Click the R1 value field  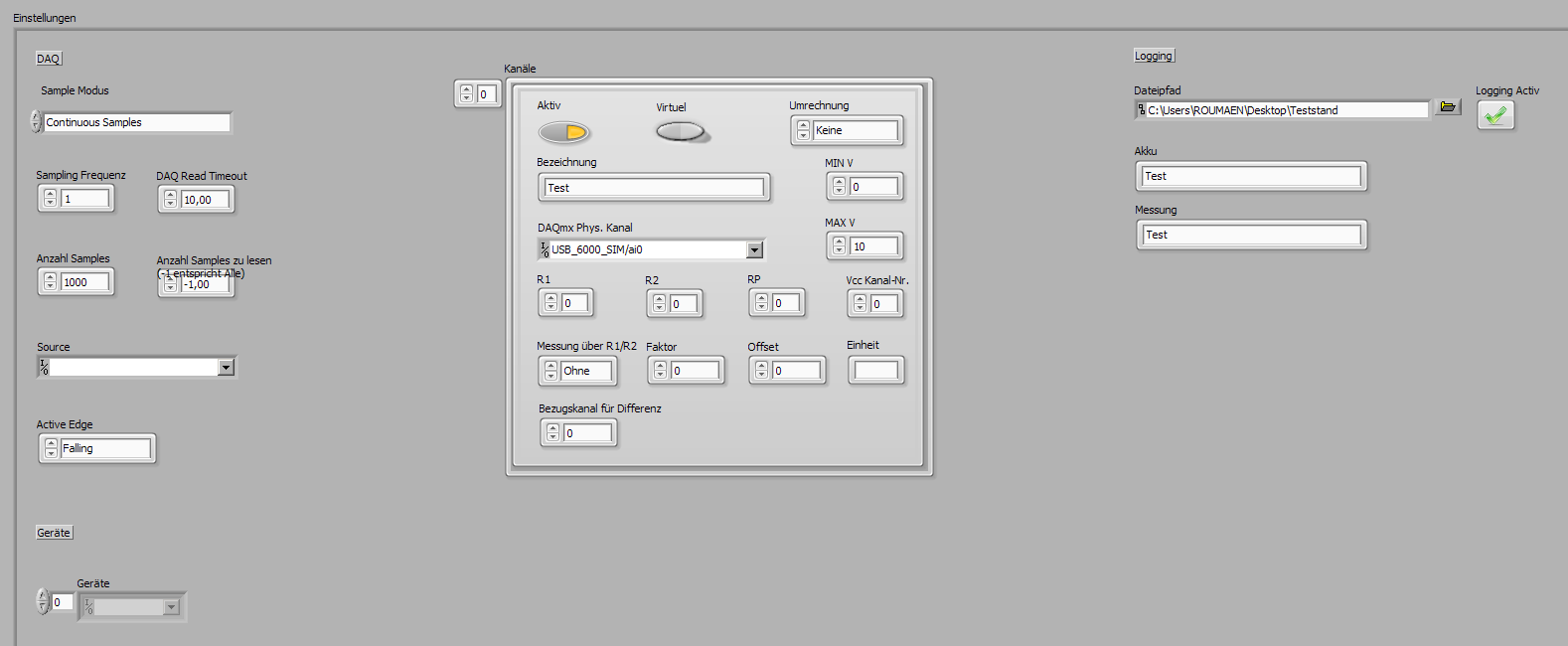point(575,302)
